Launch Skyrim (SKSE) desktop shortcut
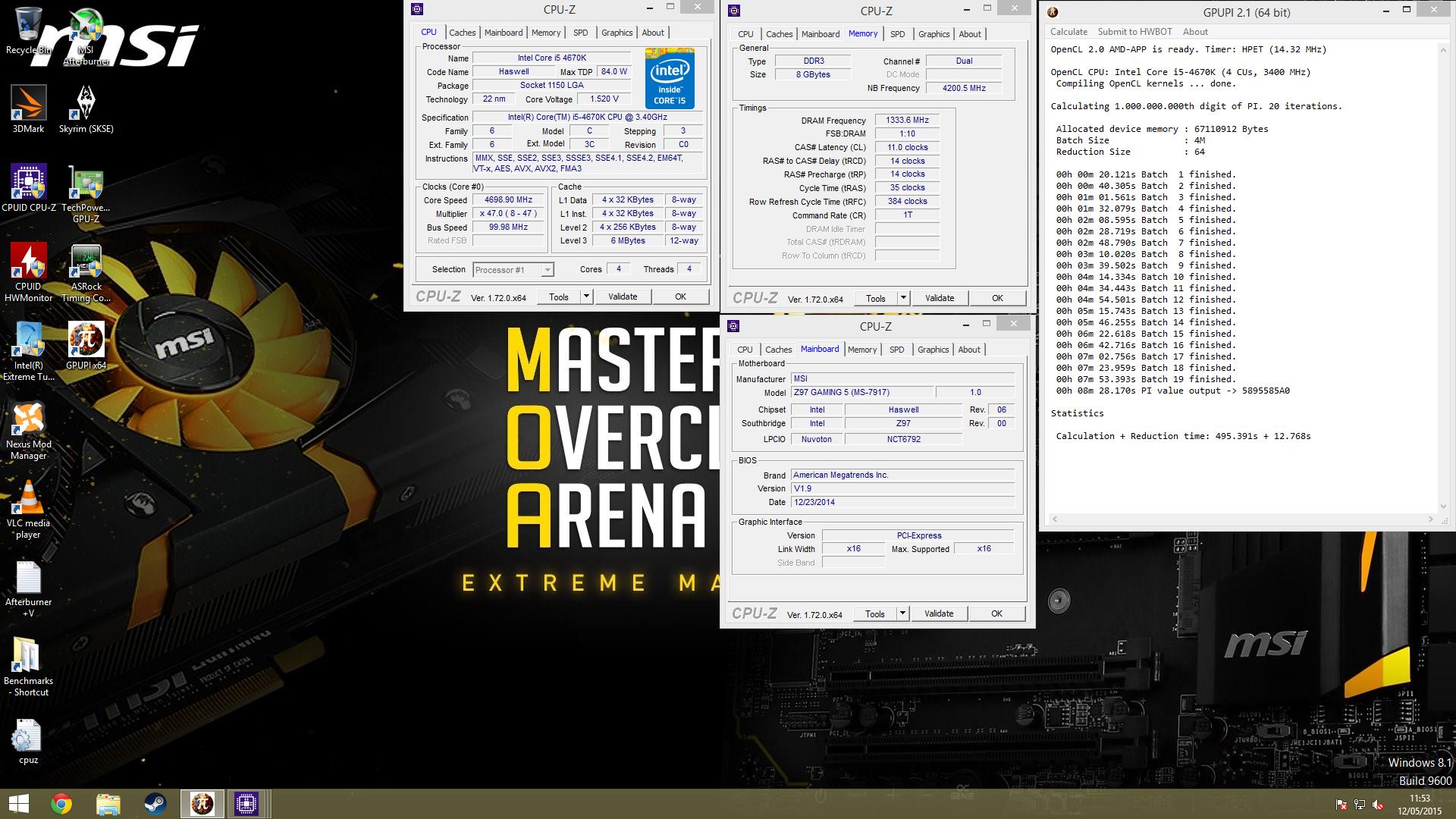This screenshot has width=1456, height=819. click(x=86, y=109)
